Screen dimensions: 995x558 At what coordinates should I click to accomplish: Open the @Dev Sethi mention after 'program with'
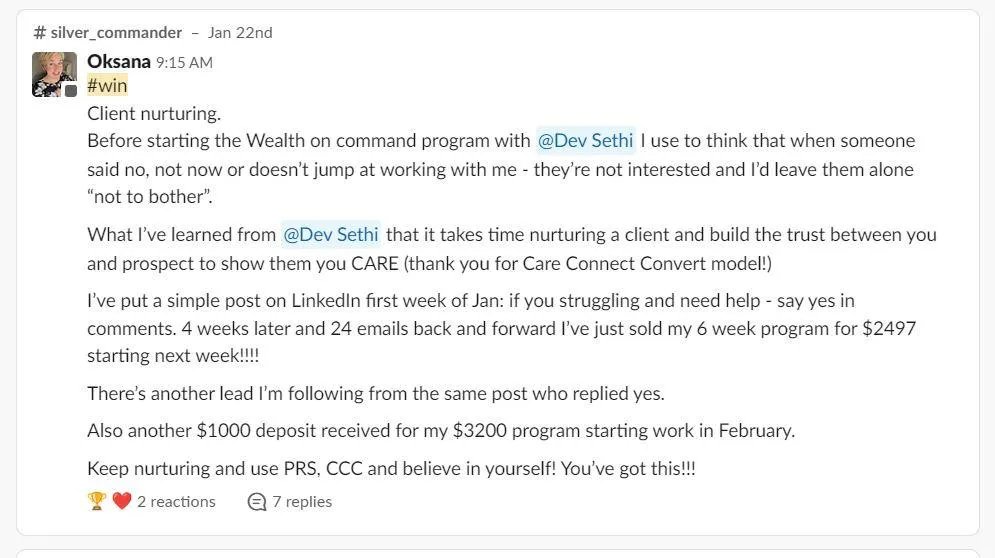[x=585, y=140]
